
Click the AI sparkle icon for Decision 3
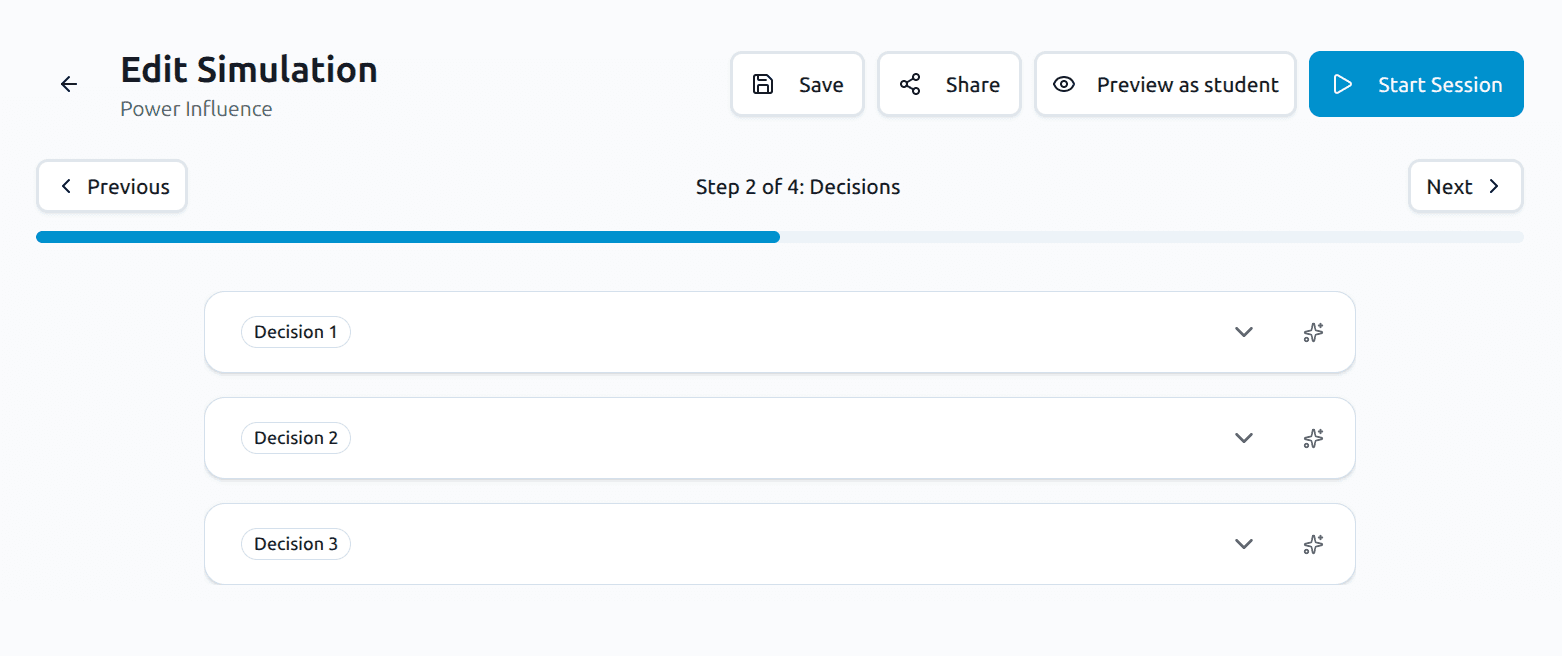click(x=1313, y=544)
